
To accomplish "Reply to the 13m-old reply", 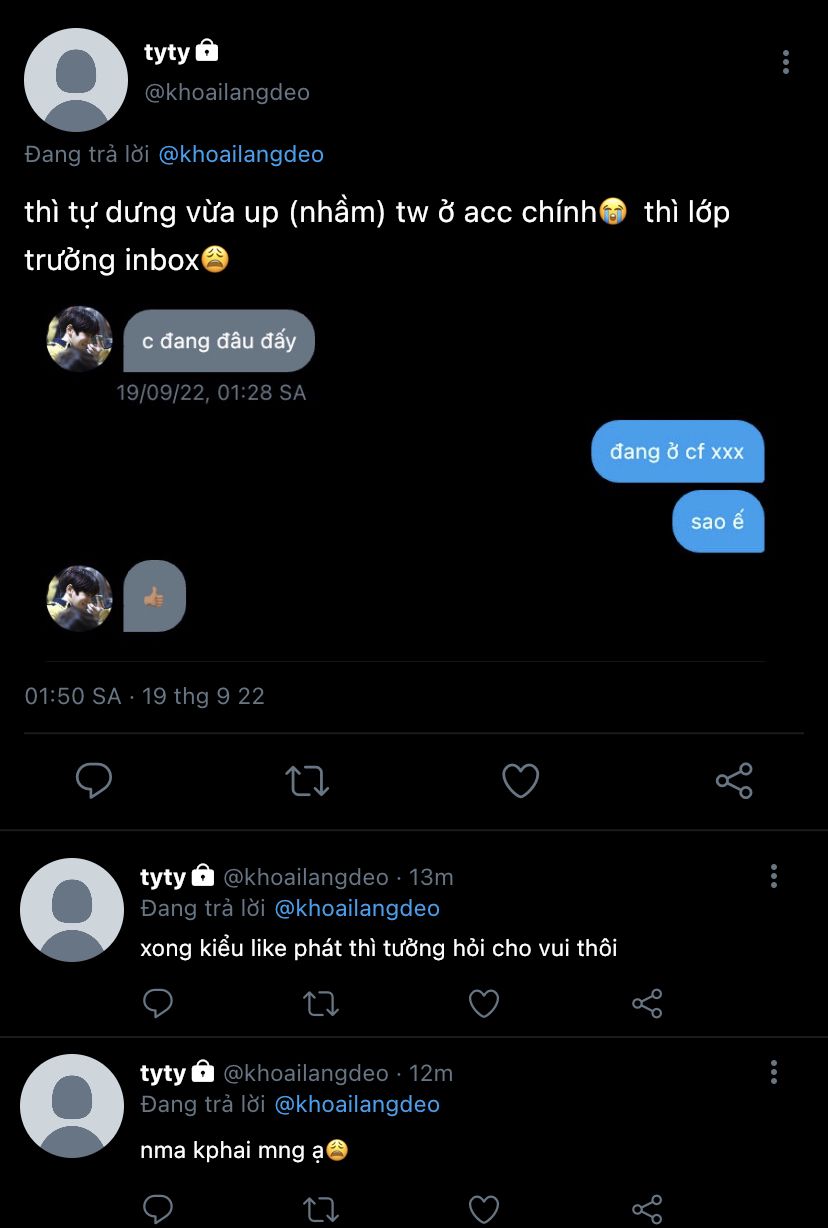I will [x=158, y=1003].
